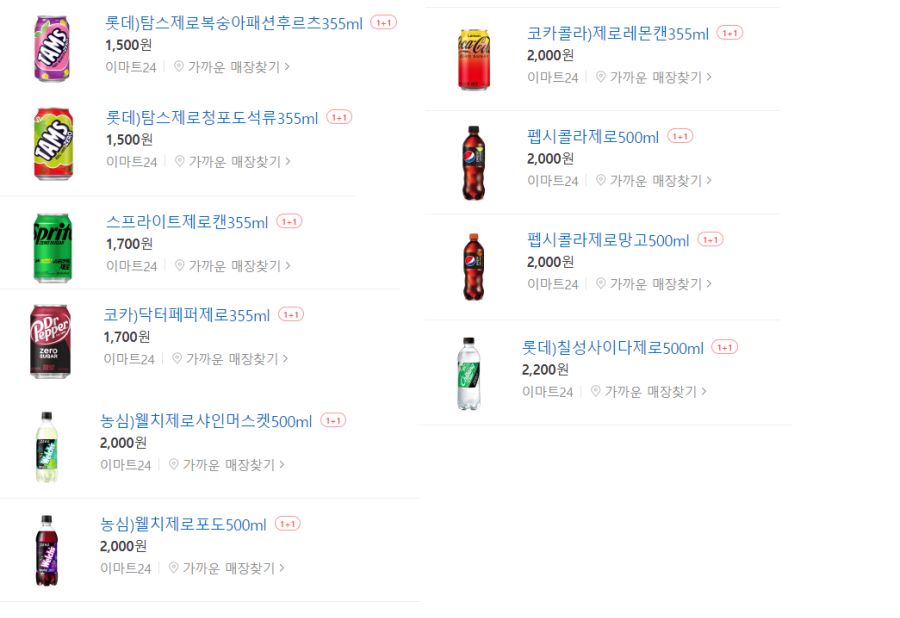This screenshot has height=618, width=900.
Task: Click the 1+1 badge beside 롯데)칠성사이다제로500ml
Action: (x=724, y=347)
